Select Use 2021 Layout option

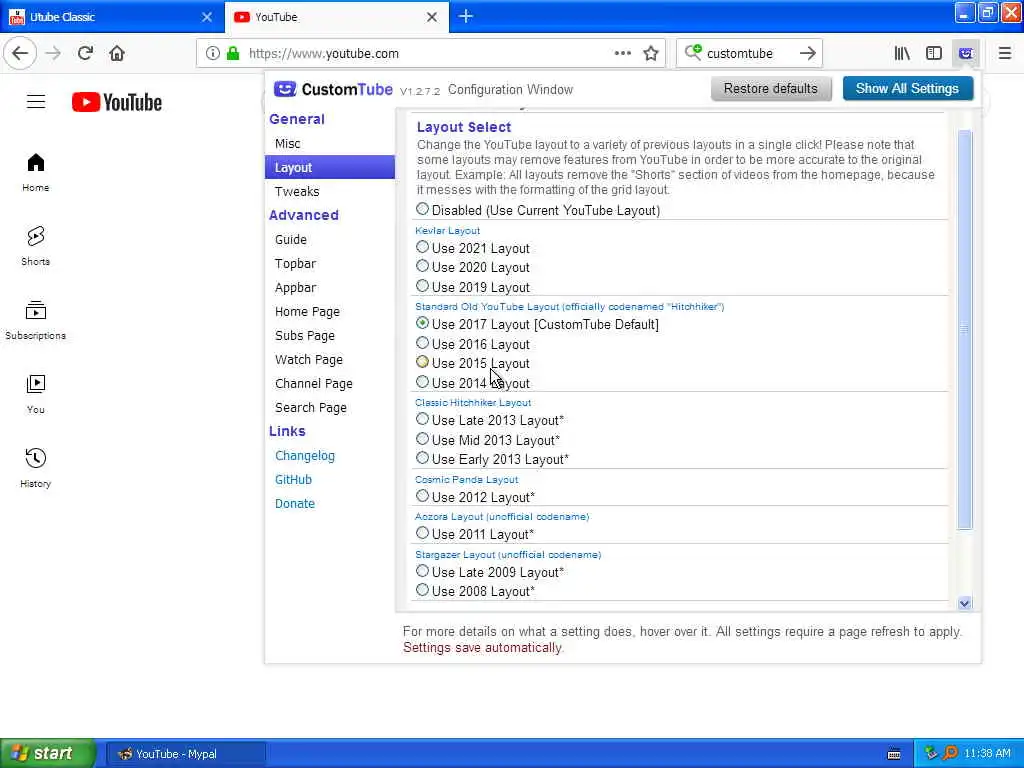pos(423,247)
